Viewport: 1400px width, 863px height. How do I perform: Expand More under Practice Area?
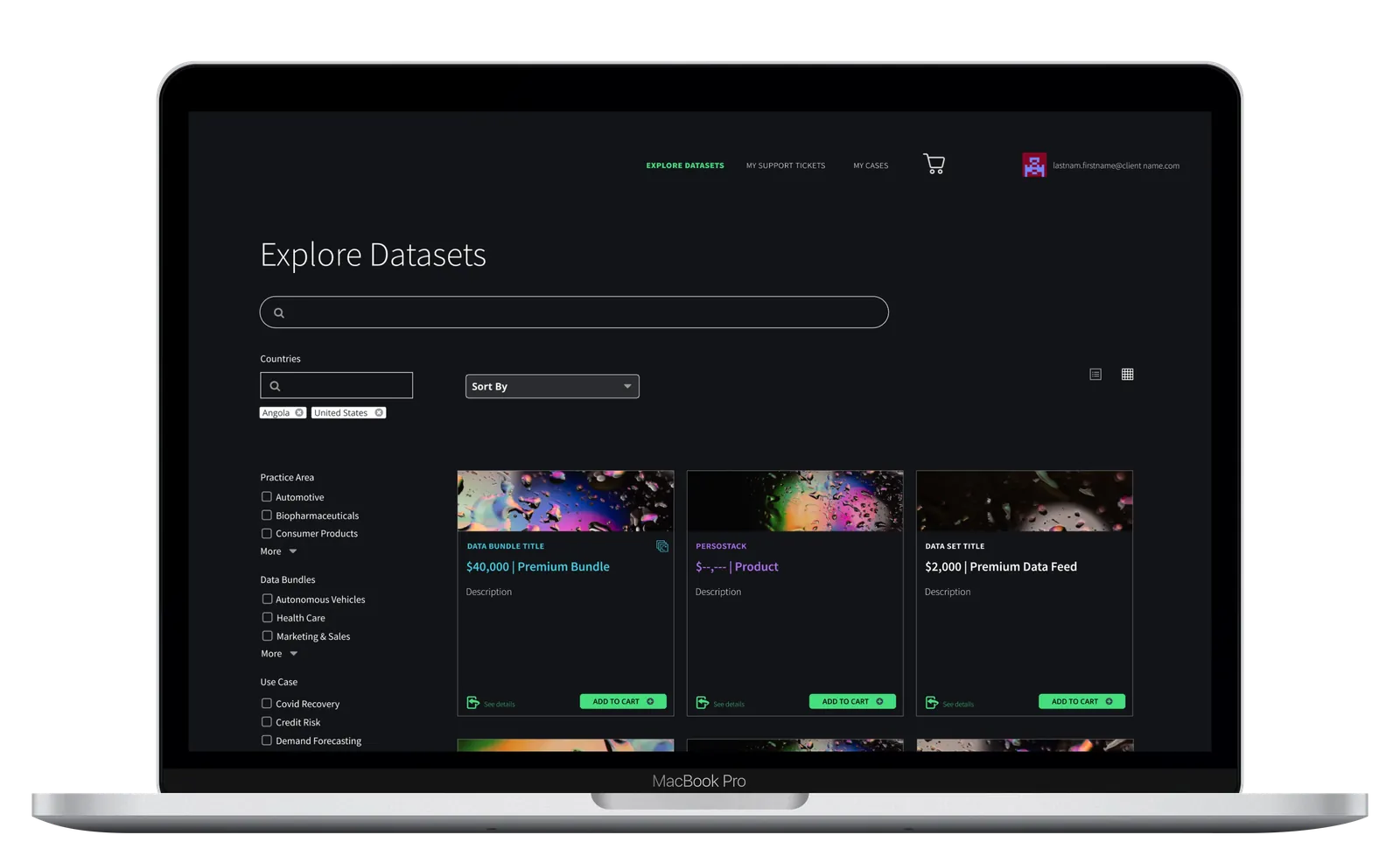tap(278, 551)
